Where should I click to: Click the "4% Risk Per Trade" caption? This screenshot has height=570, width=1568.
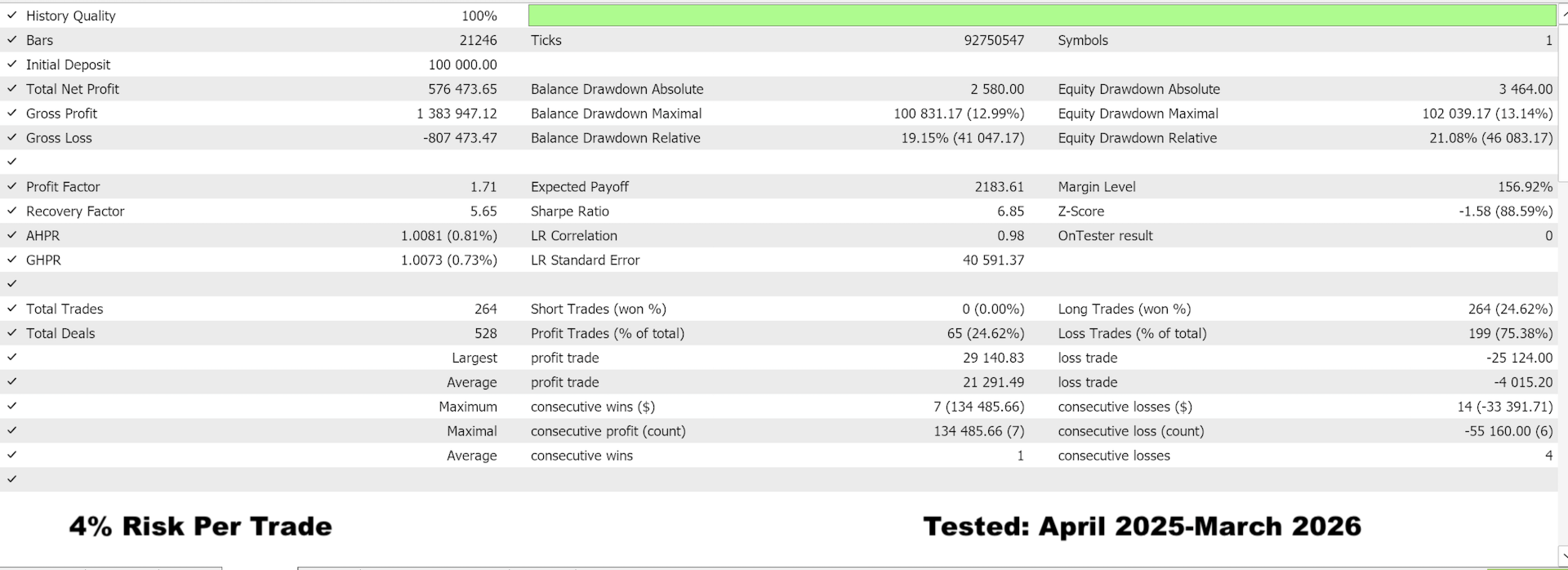tap(201, 527)
